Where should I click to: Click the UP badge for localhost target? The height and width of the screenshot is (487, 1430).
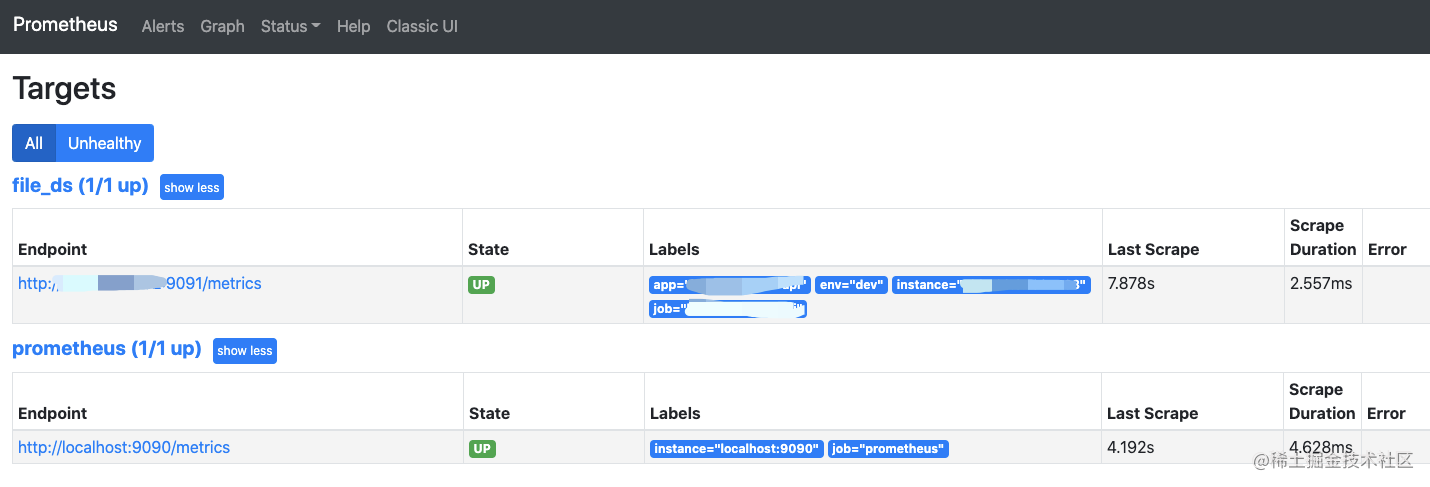pos(482,449)
